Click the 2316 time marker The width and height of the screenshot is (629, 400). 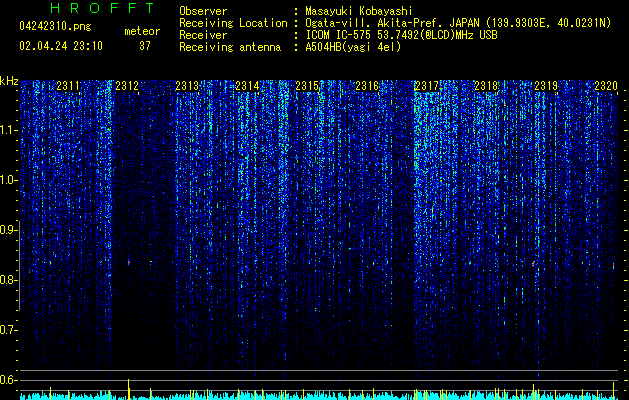[x=367, y=86]
